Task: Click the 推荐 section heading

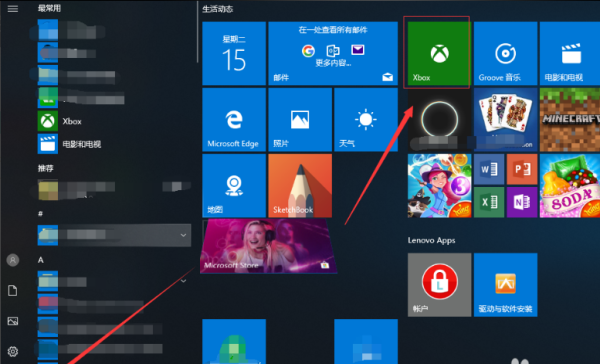Action: 46,168
